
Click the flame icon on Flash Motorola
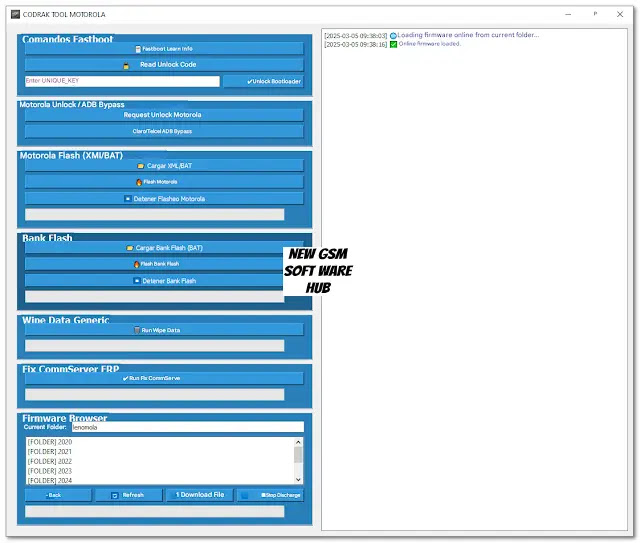click(139, 182)
